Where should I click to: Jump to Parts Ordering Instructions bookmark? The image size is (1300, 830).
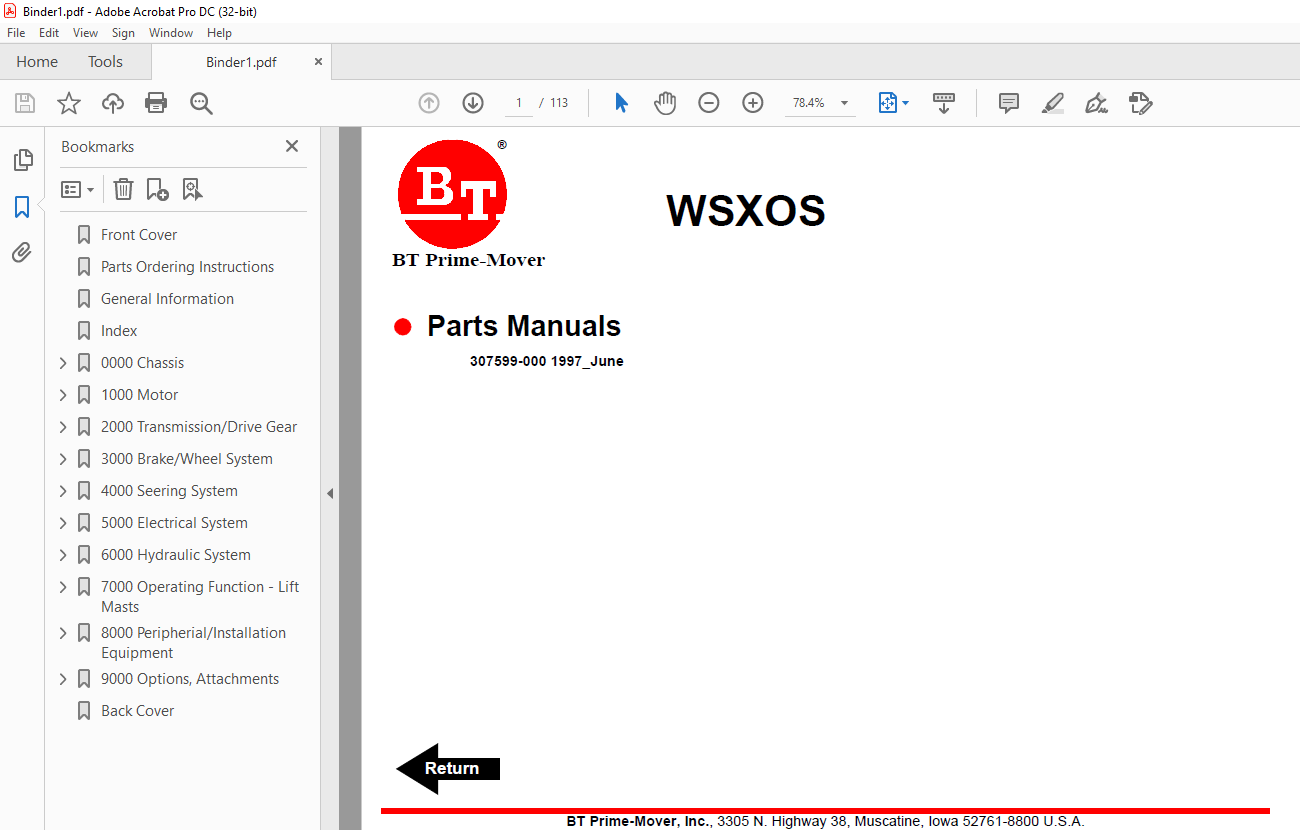[x=187, y=267]
